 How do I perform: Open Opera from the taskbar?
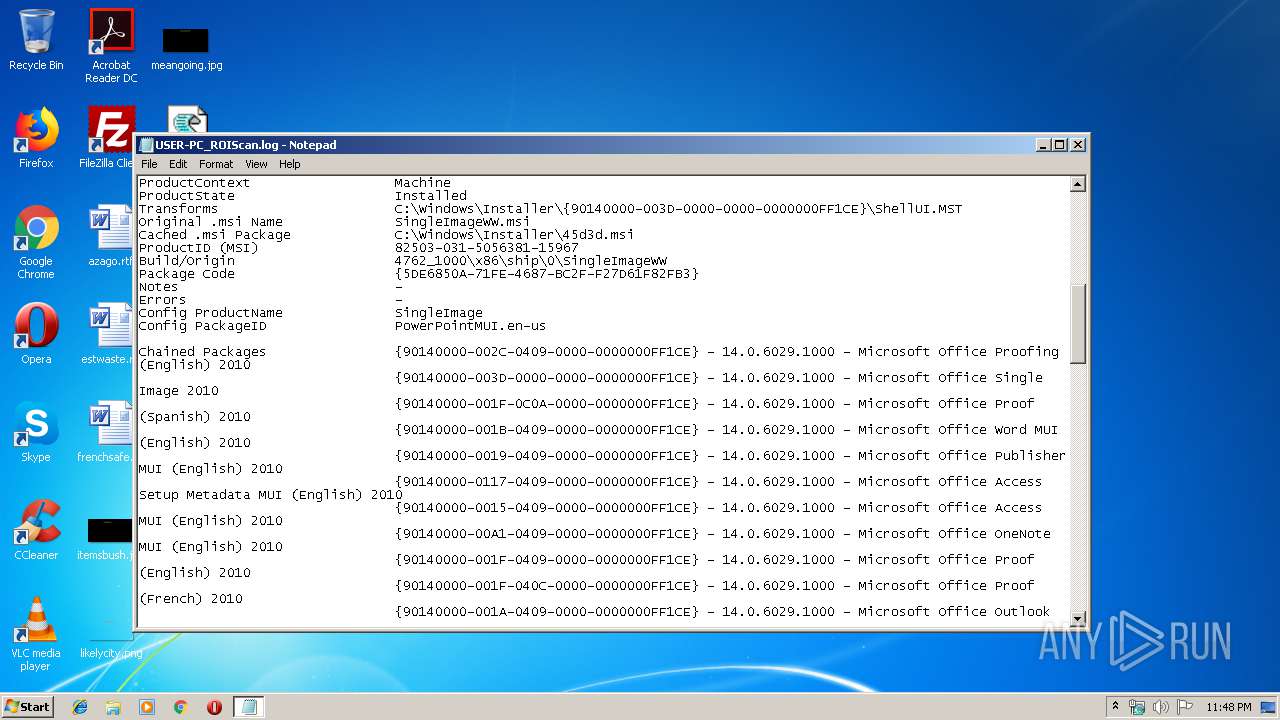[x=214, y=707]
